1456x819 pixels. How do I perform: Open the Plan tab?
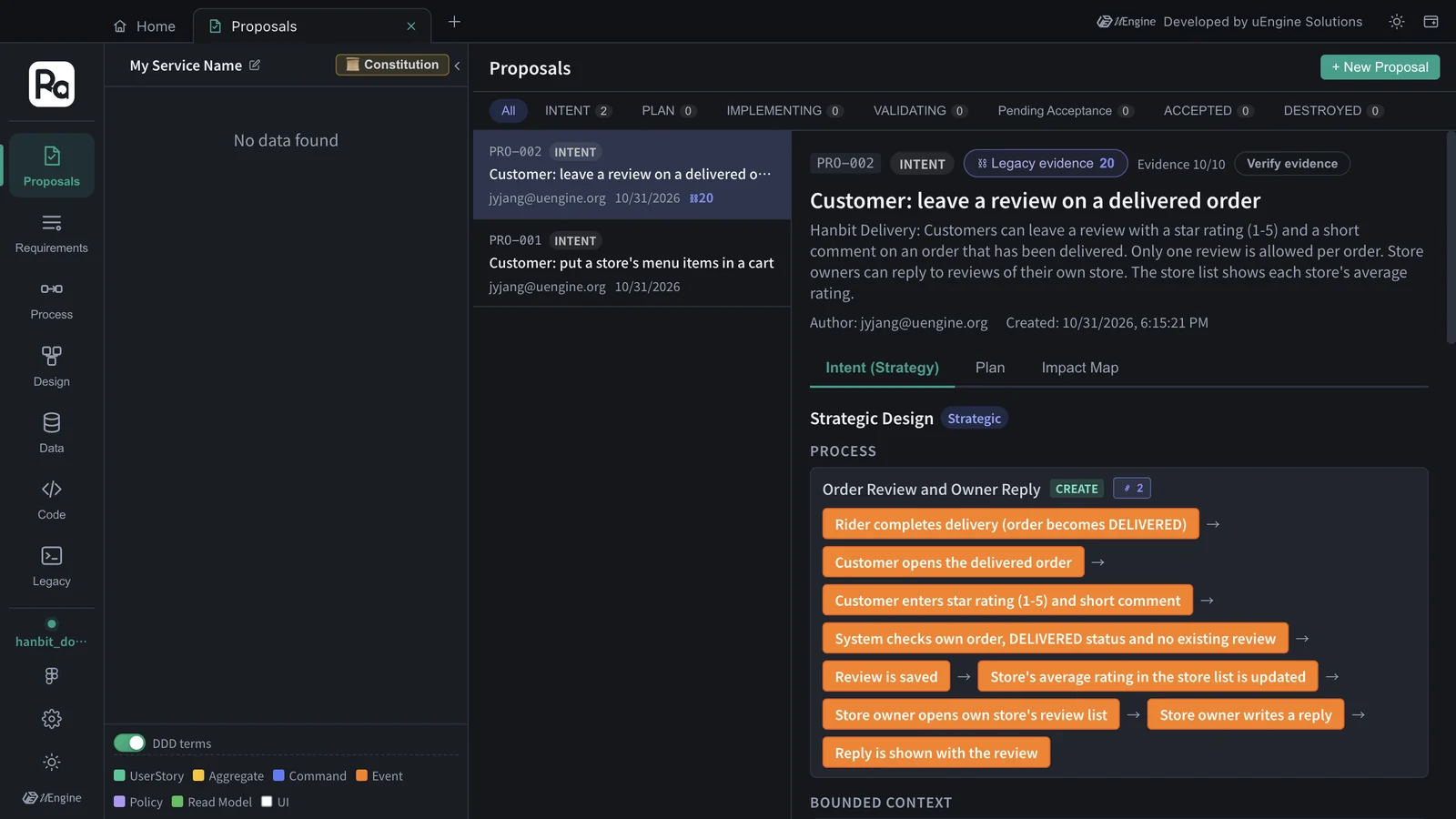[990, 368]
